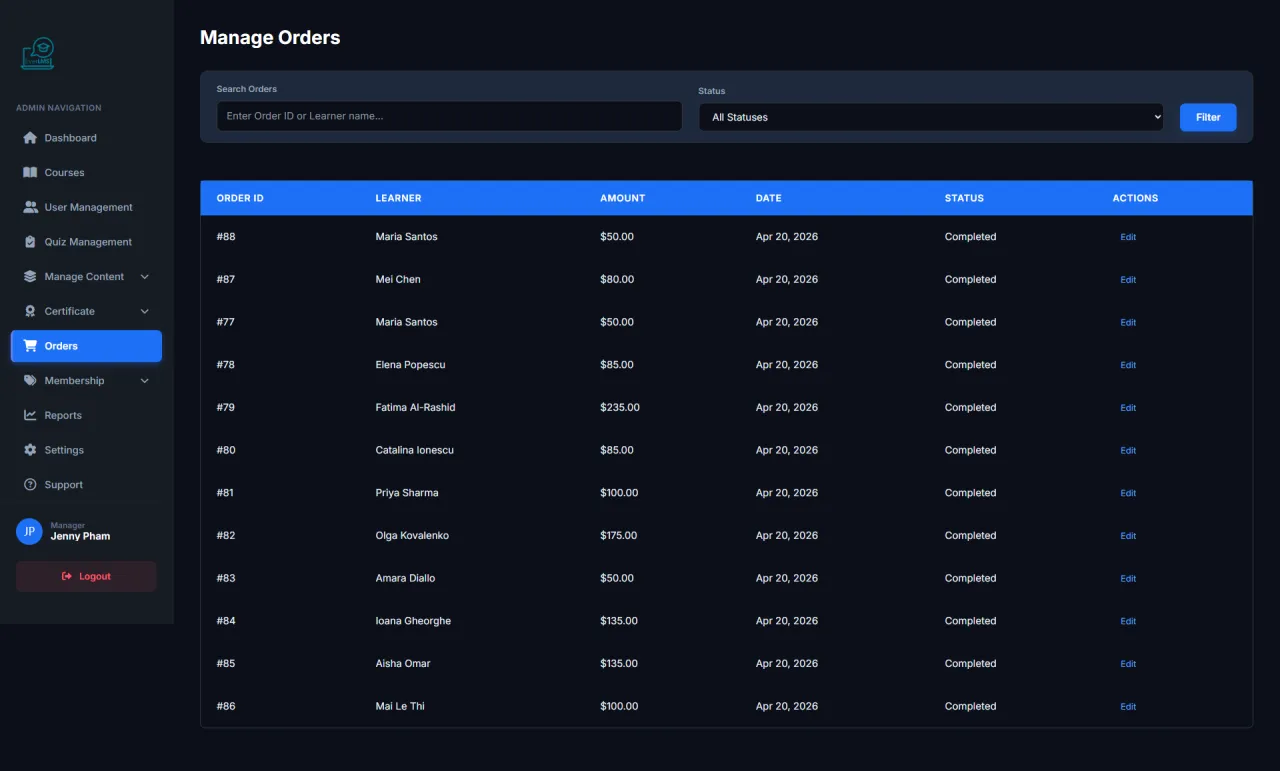This screenshot has height=771, width=1280.
Task: Open the Dashboard menu item
Action: pos(86,138)
